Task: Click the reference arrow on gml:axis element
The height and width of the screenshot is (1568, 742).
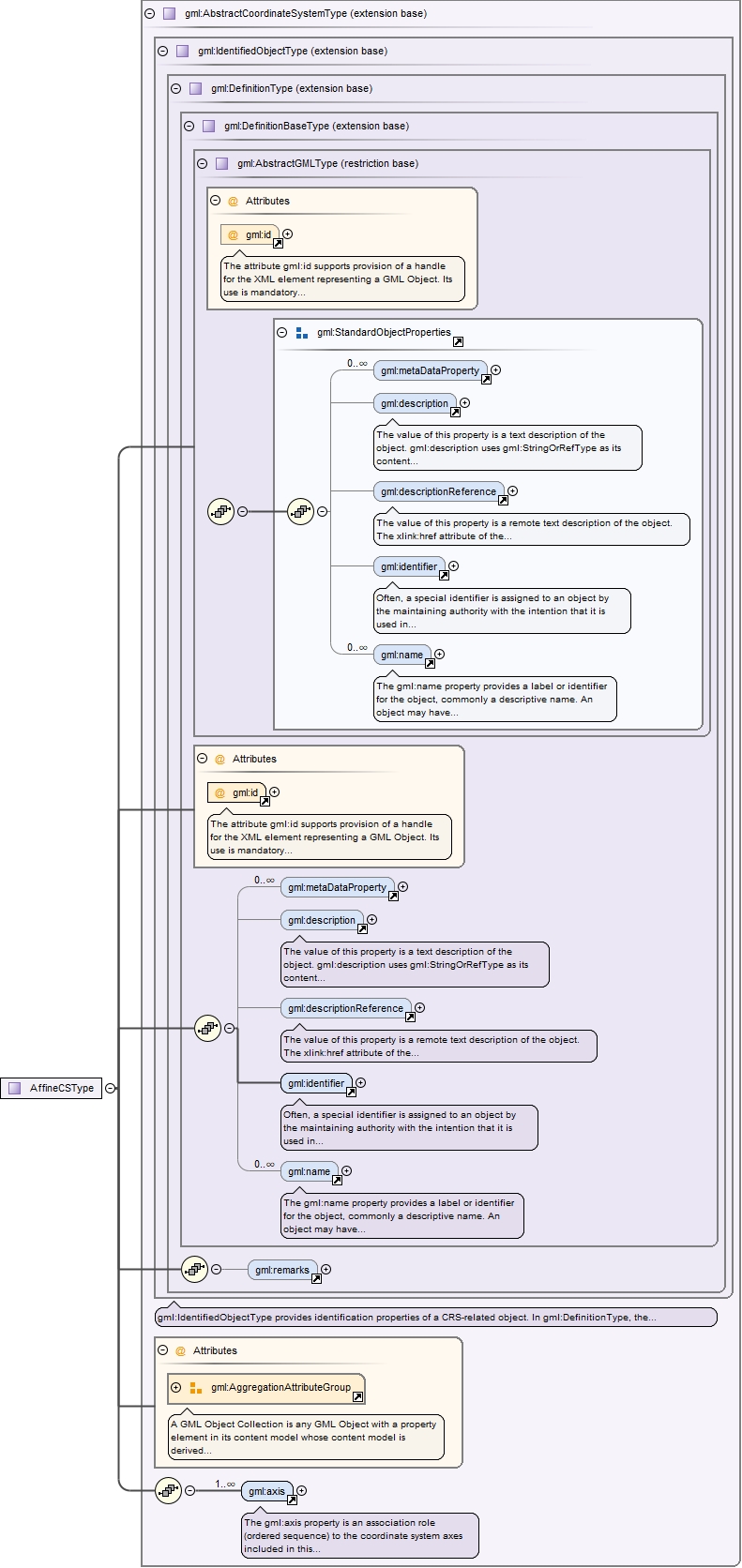Action: point(292,1500)
